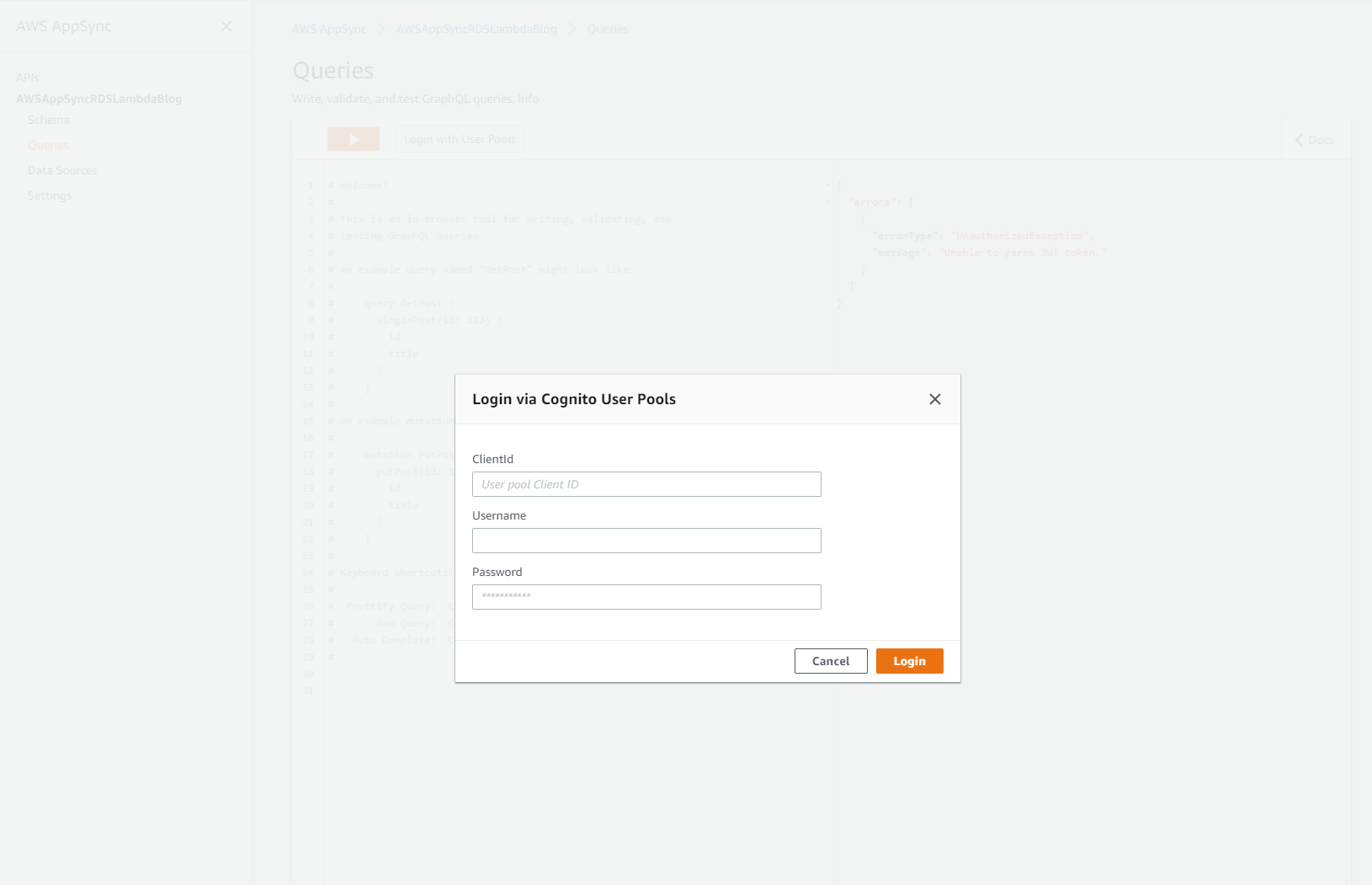Submit with the orange Login button

point(909,661)
